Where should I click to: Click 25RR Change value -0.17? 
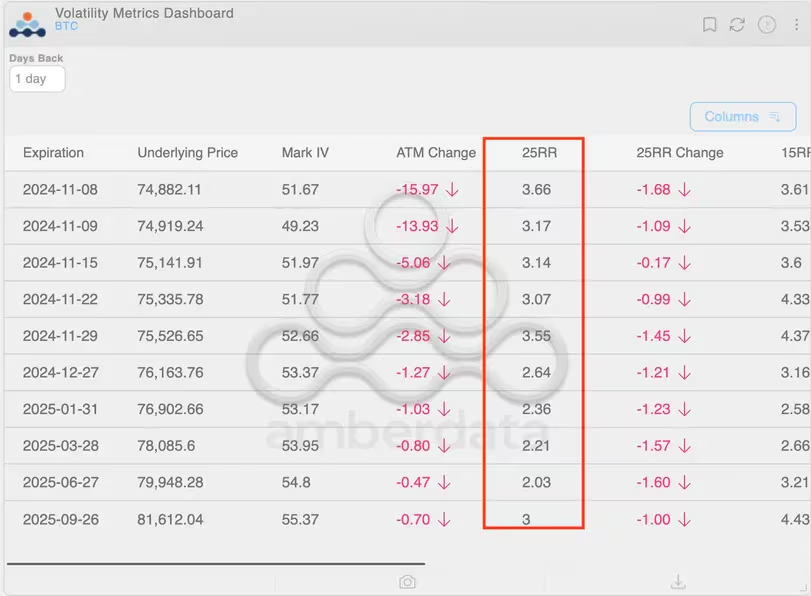point(653,263)
